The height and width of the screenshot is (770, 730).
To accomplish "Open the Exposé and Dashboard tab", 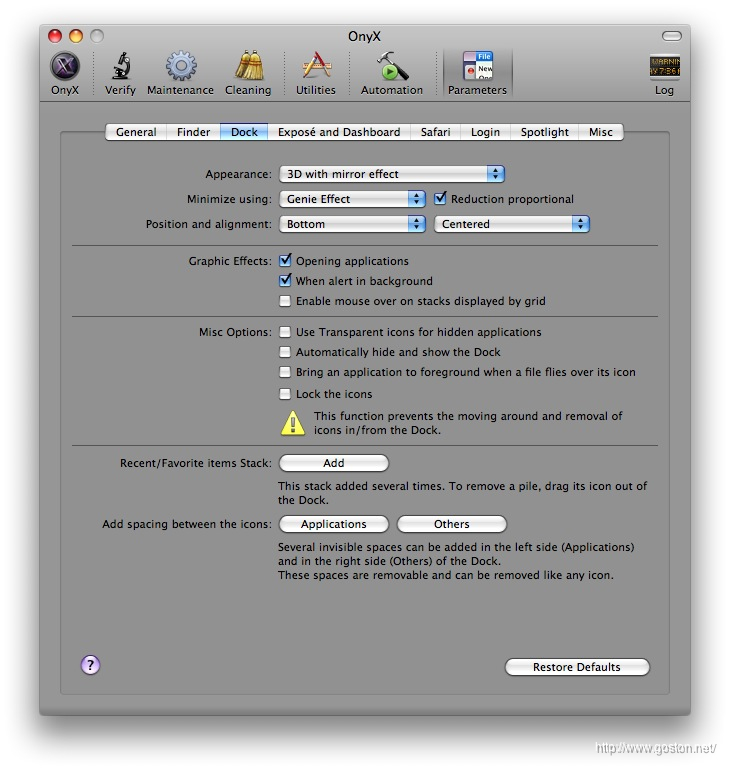I will point(339,132).
